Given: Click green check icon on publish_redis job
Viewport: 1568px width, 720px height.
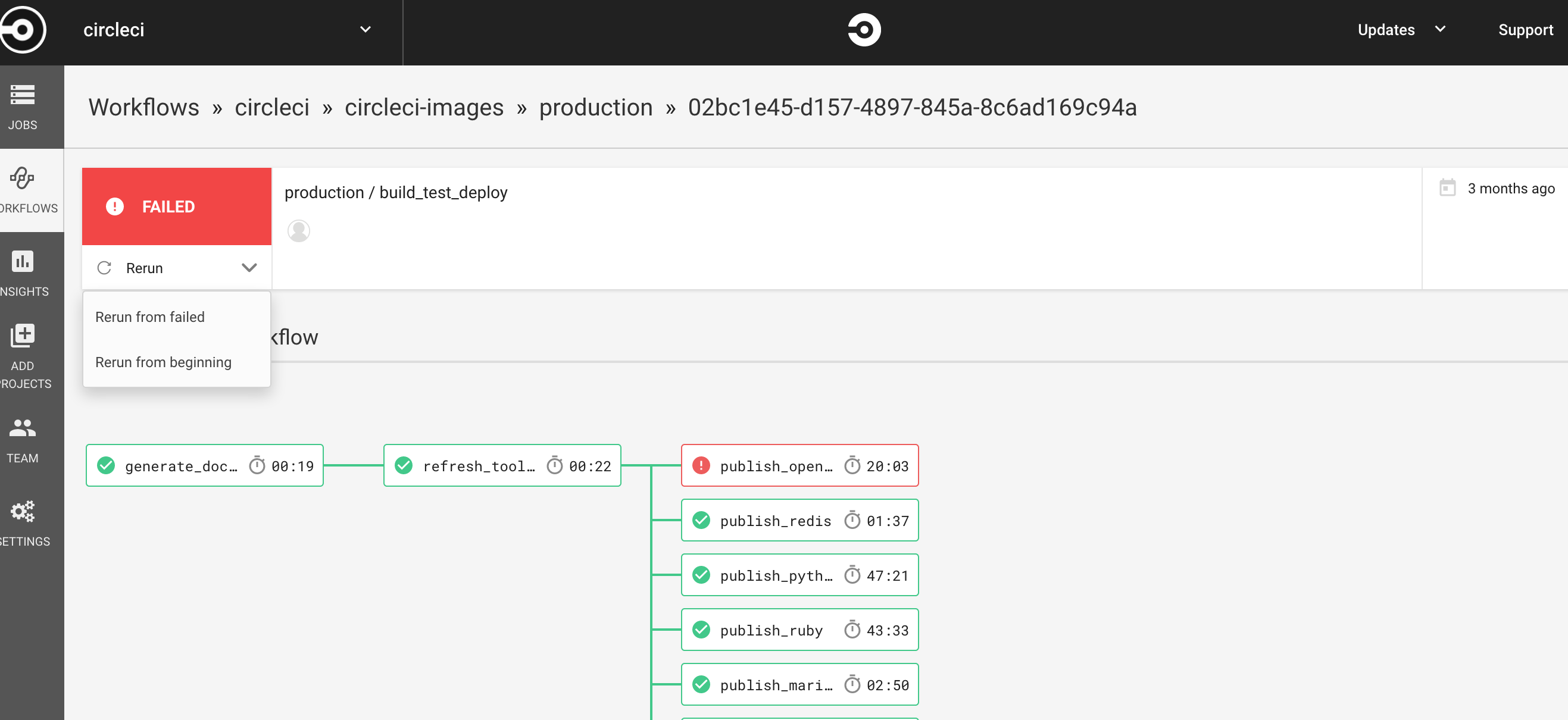Looking at the screenshot, I should 701,521.
